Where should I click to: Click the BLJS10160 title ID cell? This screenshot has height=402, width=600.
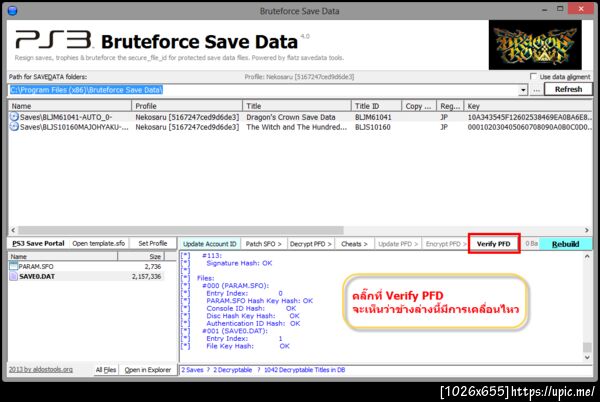373,127
